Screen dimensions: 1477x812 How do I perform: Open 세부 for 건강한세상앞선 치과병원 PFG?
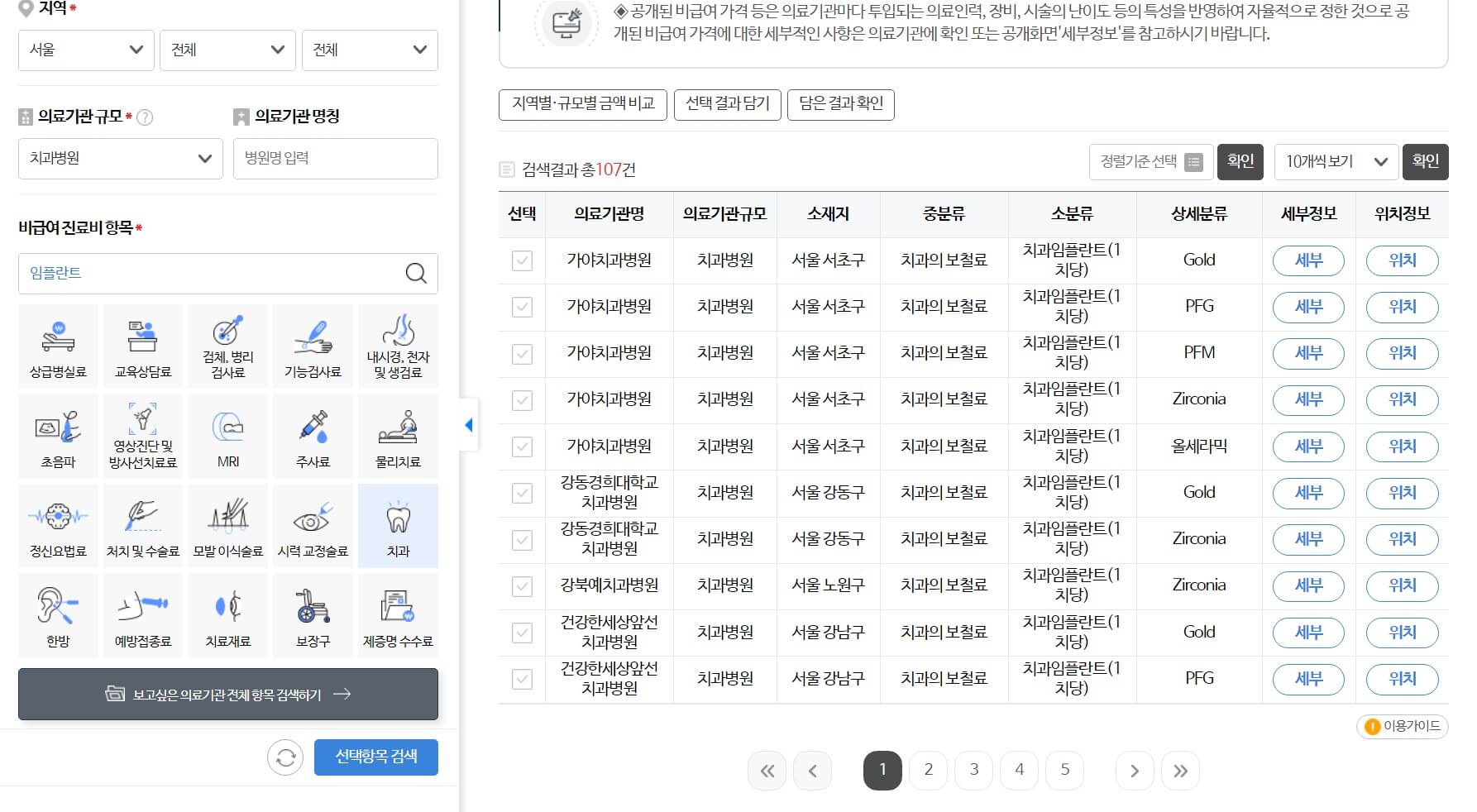click(1308, 679)
